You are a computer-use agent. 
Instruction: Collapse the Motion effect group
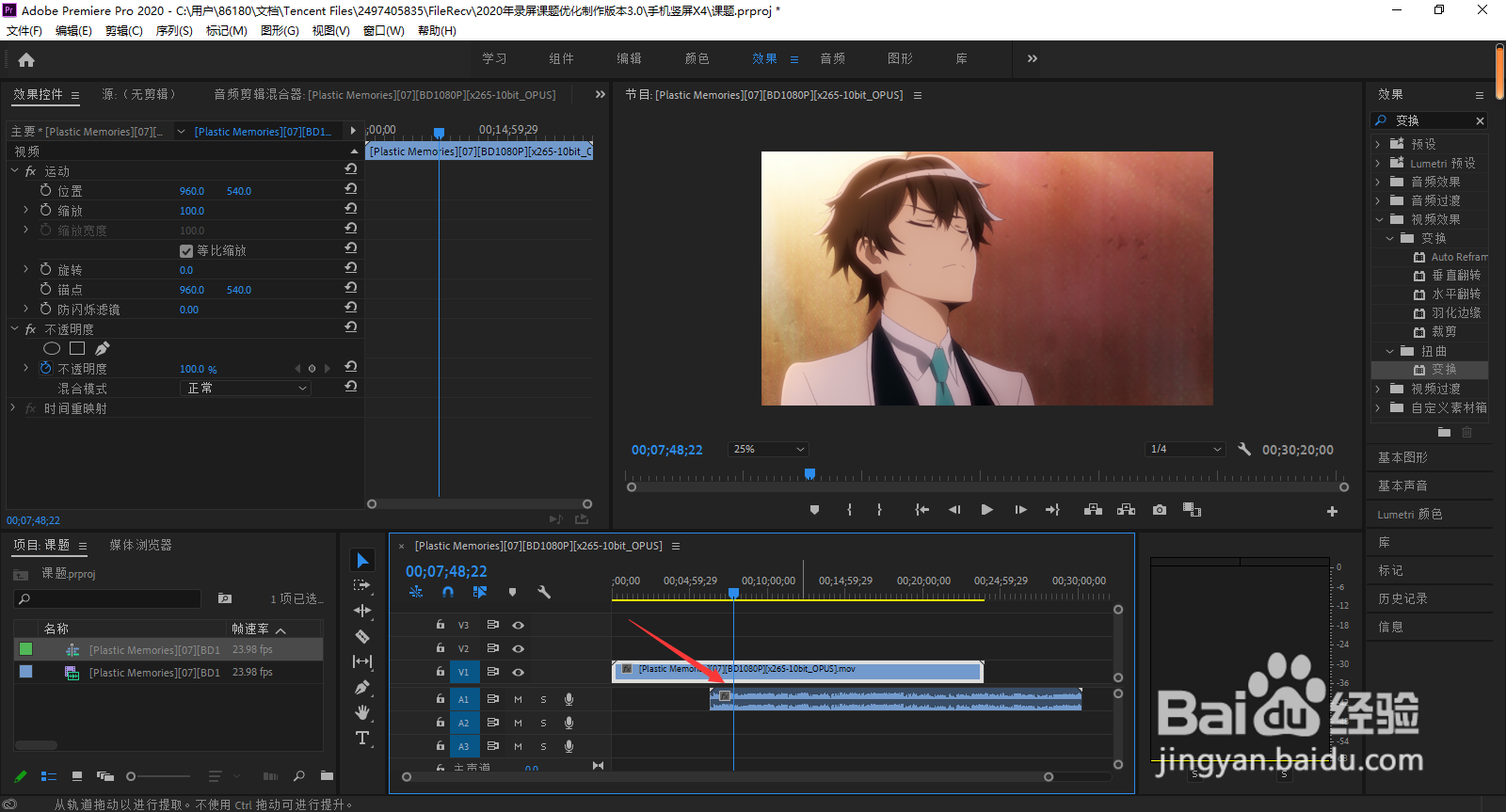[x=14, y=171]
